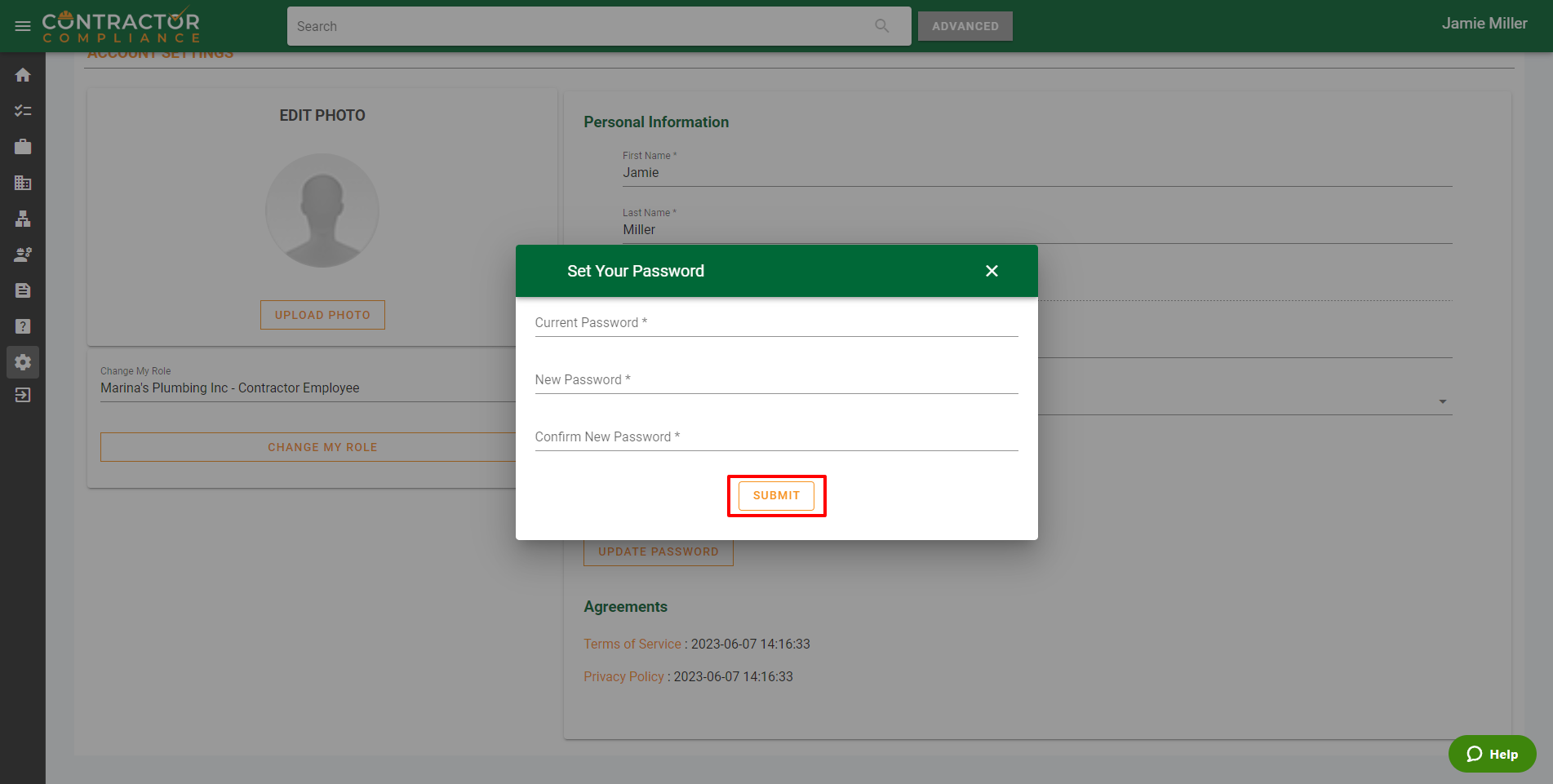Click the Current Password field
The image size is (1553, 784).
pyautogui.click(x=775, y=323)
